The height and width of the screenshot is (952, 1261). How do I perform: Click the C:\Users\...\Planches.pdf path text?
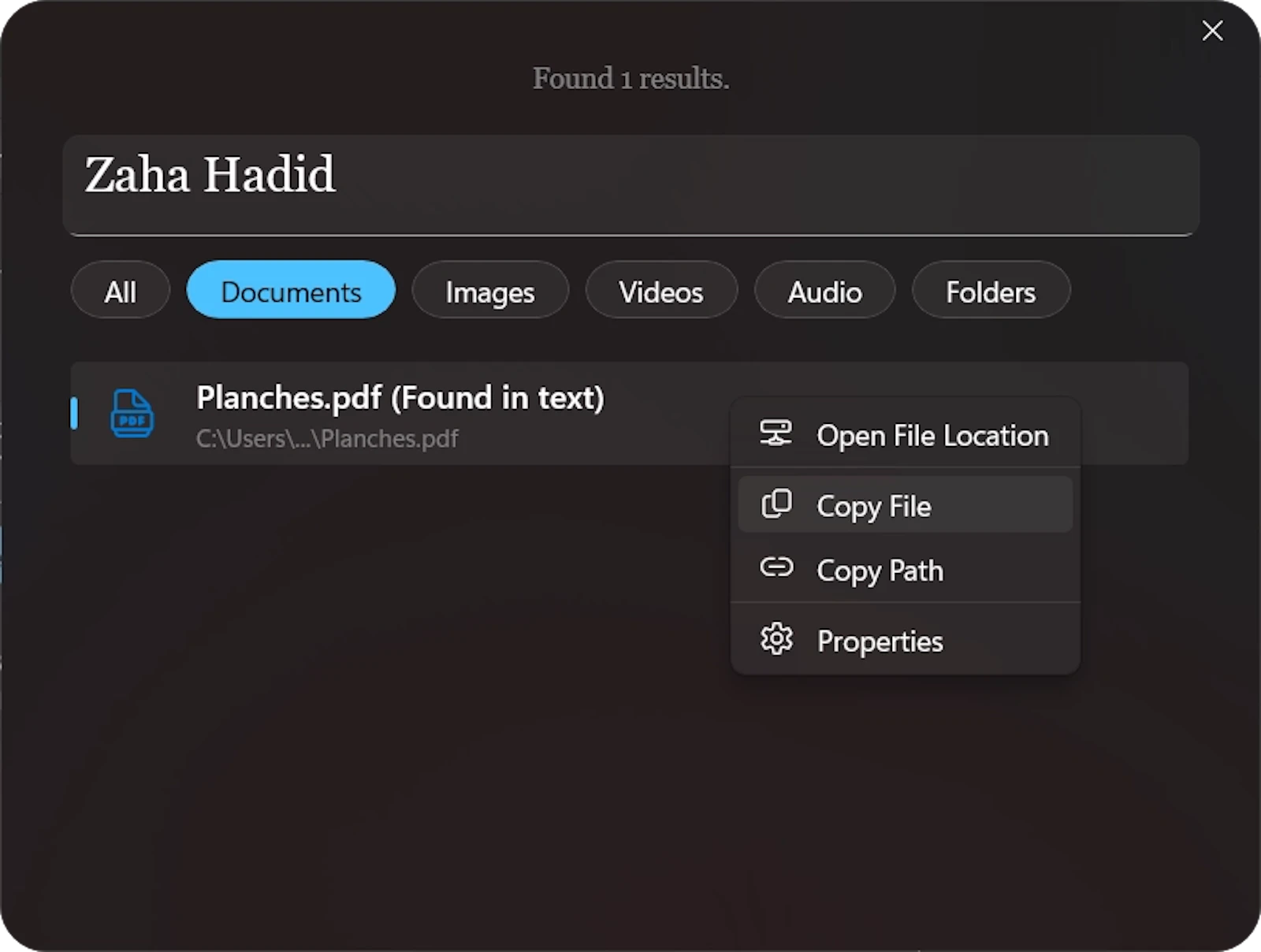tap(327, 438)
